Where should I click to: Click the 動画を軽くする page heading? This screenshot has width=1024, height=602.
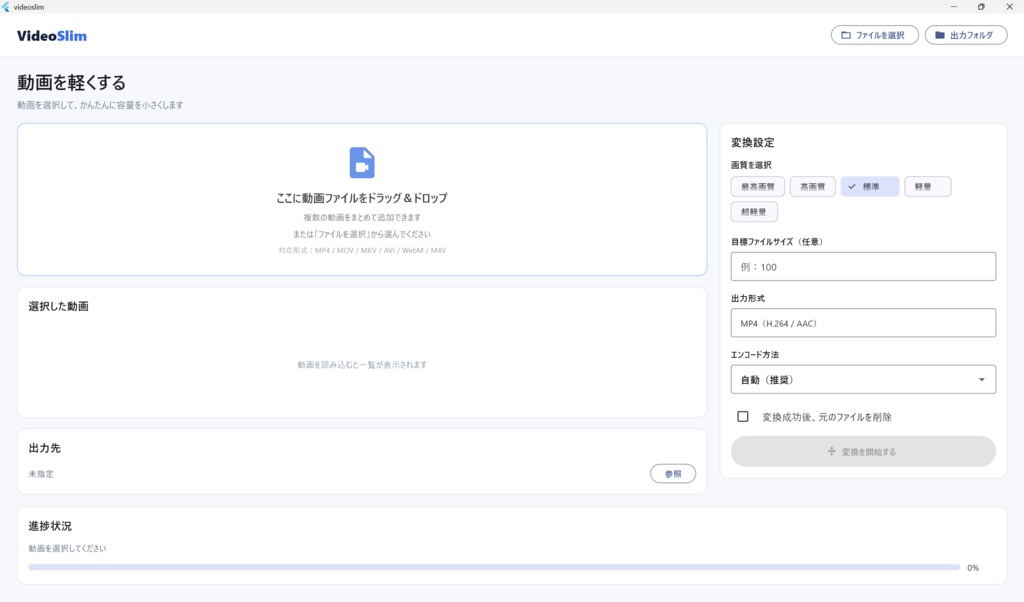(x=71, y=83)
